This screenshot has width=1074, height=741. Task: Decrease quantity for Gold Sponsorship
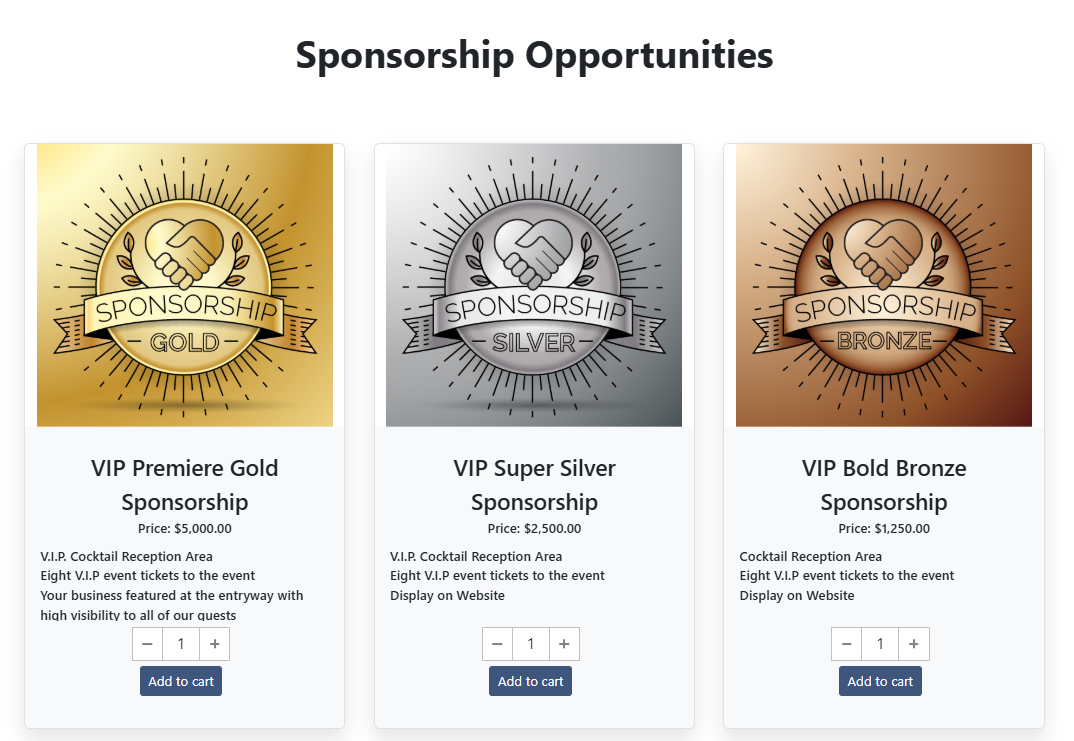tap(147, 643)
